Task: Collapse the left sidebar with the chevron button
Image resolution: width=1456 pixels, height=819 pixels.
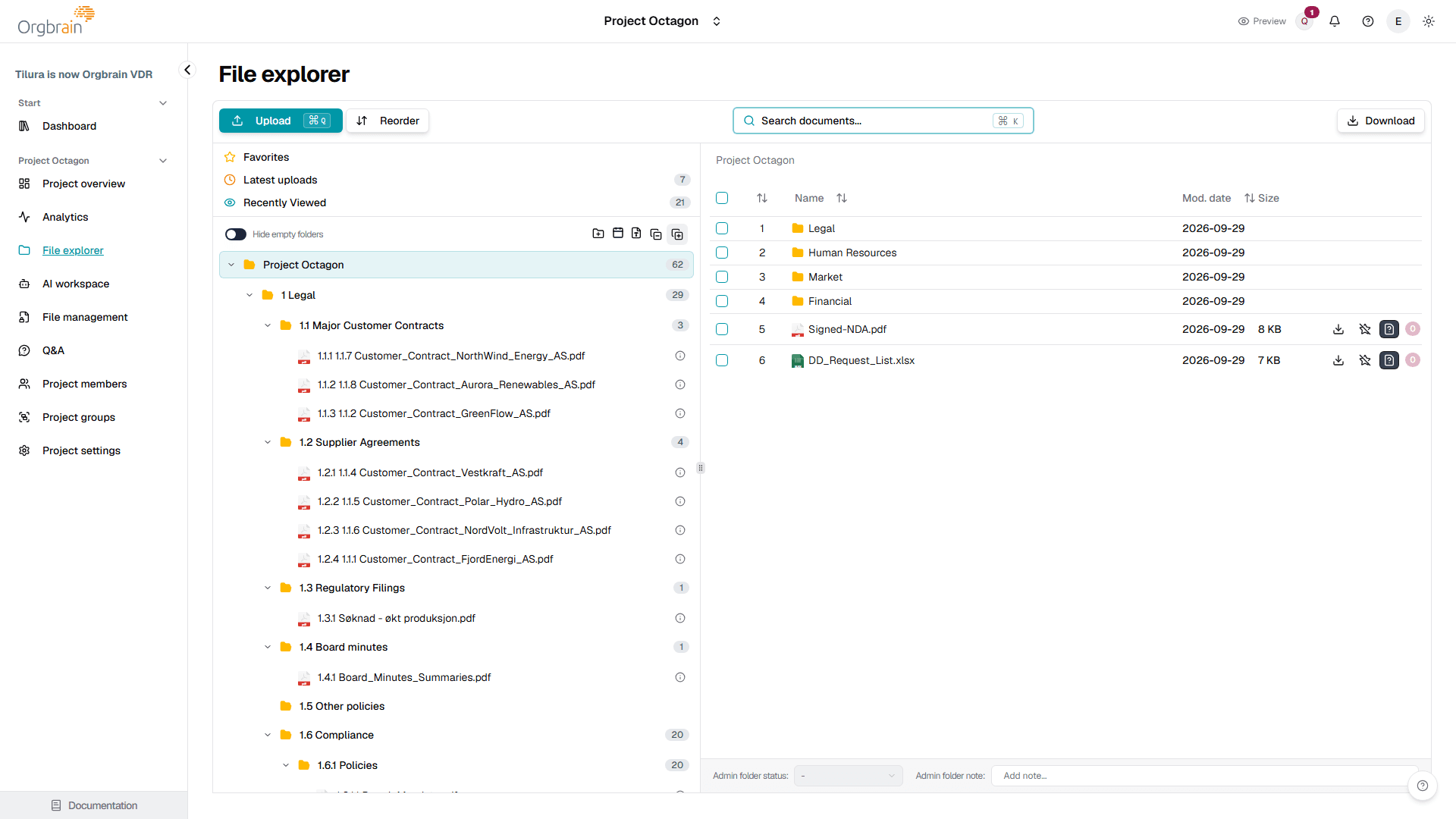Action: pos(187,70)
